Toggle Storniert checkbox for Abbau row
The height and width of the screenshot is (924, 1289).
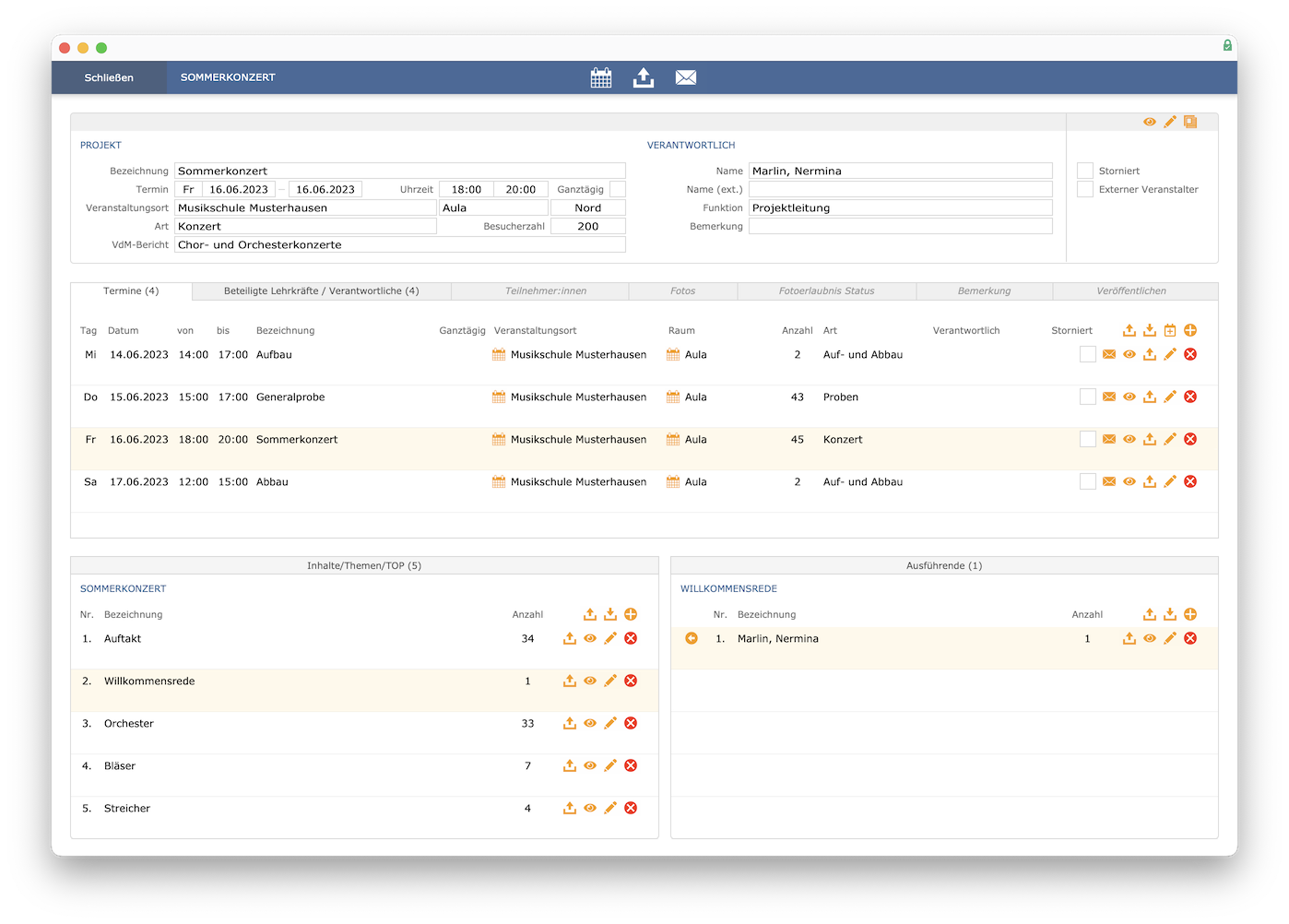pos(1088,481)
